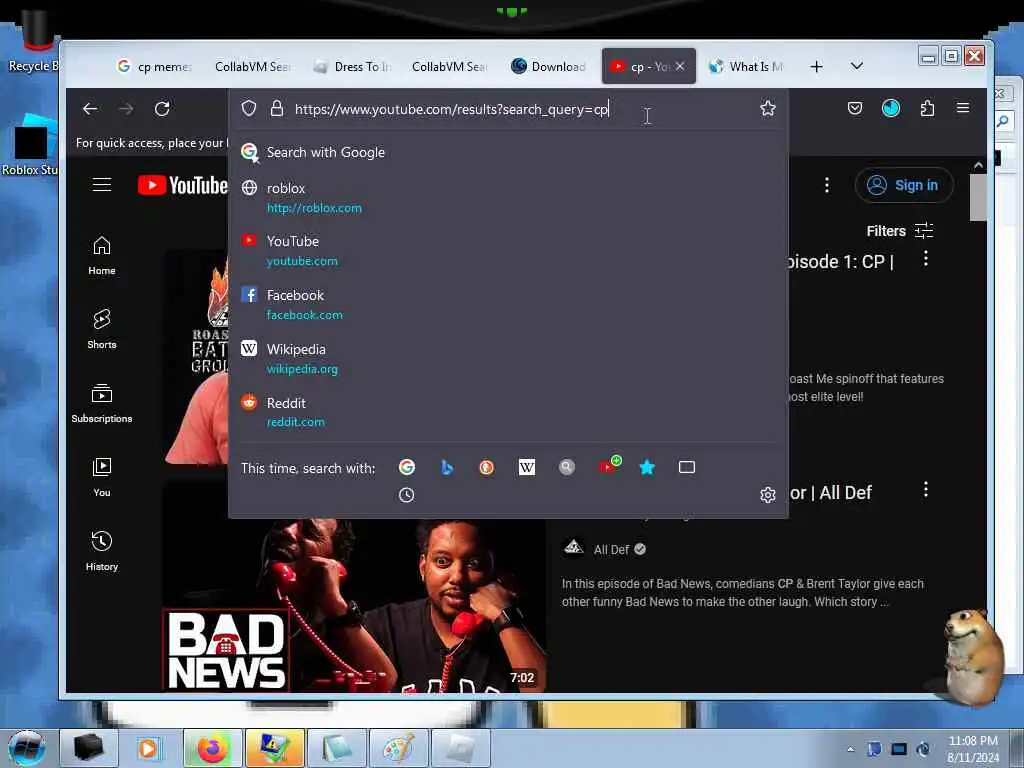Search this time with Google icon
Screen dimensions: 1024x768
[407, 467]
